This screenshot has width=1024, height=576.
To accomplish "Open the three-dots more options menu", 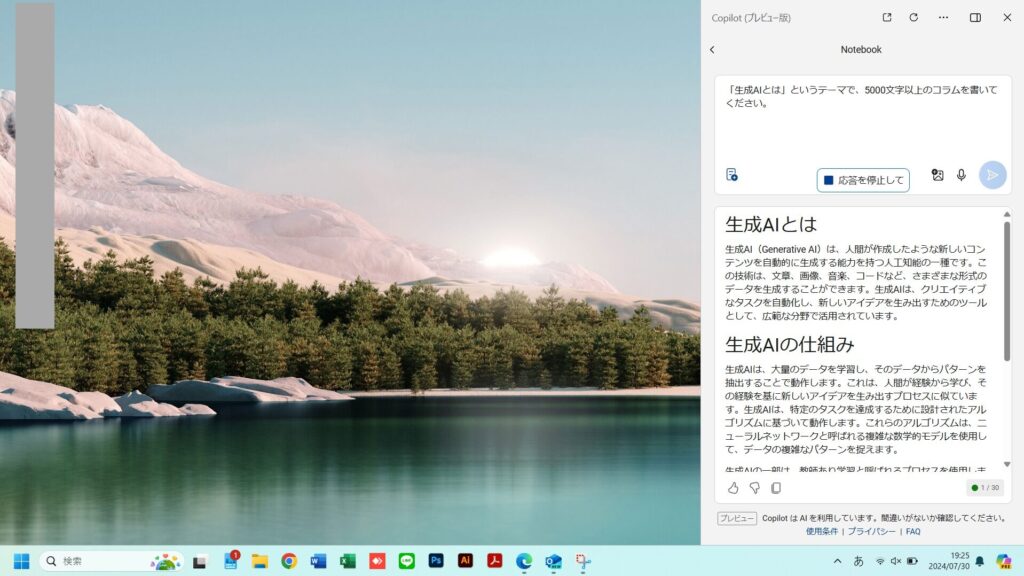I will [943, 17].
